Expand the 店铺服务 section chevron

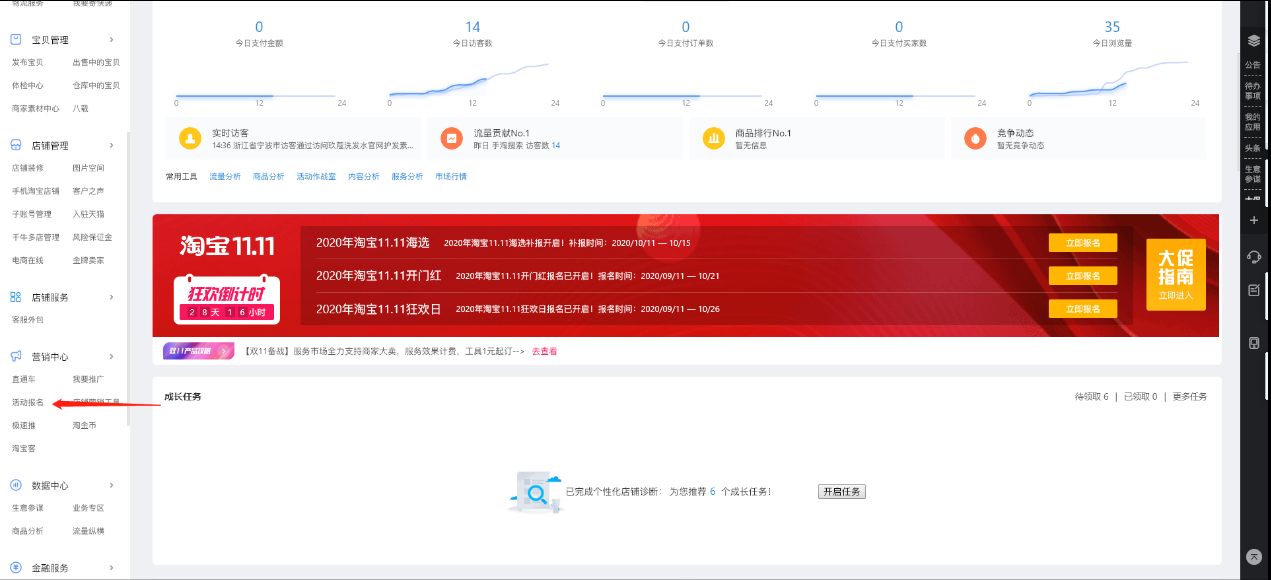(111, 298)
